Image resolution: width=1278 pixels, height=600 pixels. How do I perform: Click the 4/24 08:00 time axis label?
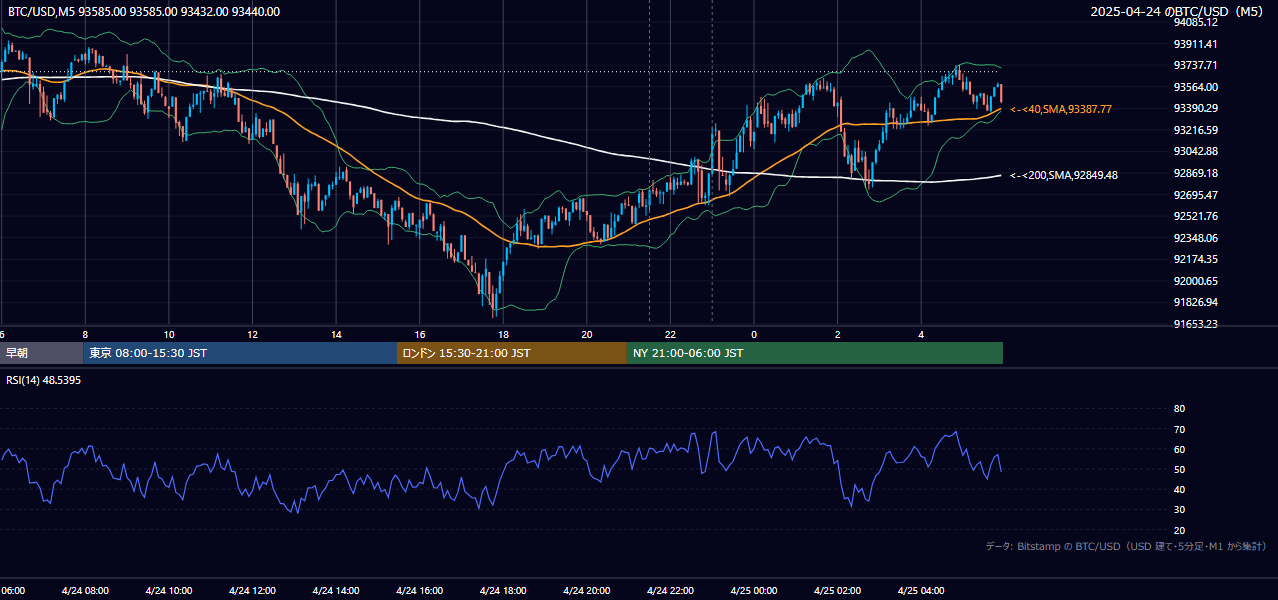[85, 591]
